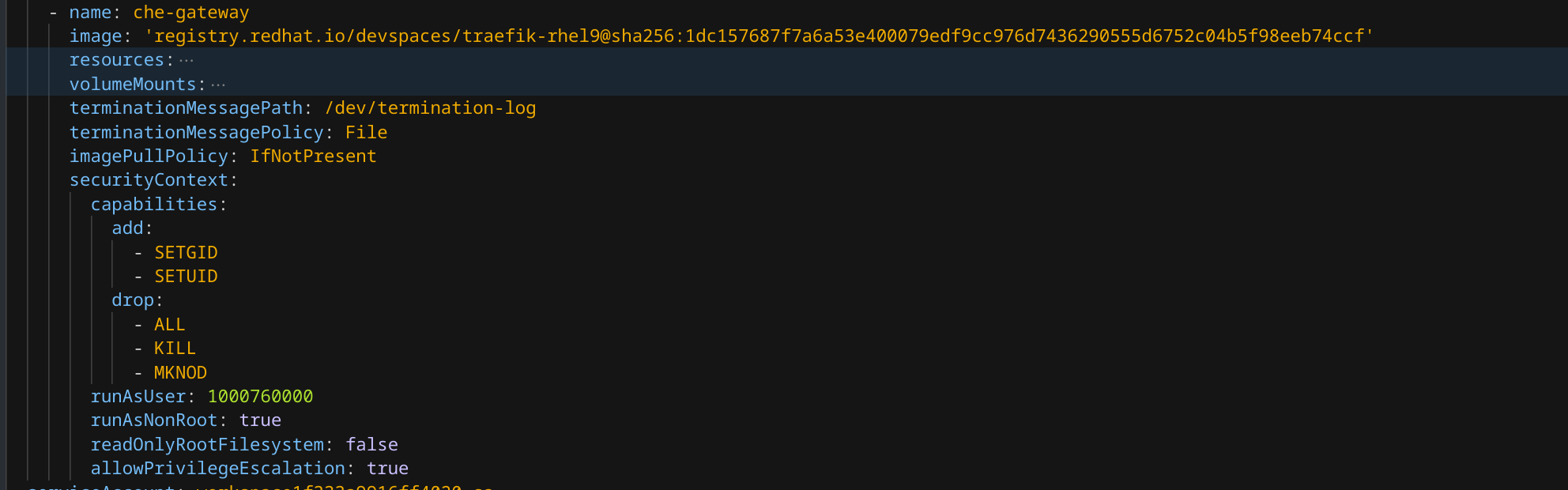
Task: Click the MKNOD entry in drop list
Action: pyautogui.click(x=180, y=373)
